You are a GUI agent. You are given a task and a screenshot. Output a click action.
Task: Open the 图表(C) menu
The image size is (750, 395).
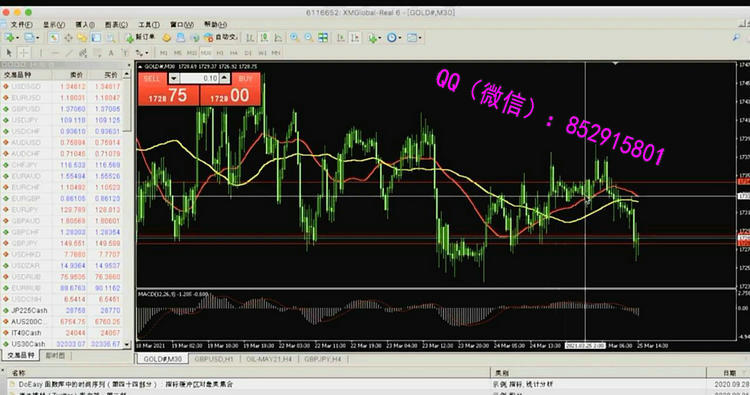pos(116,24)
